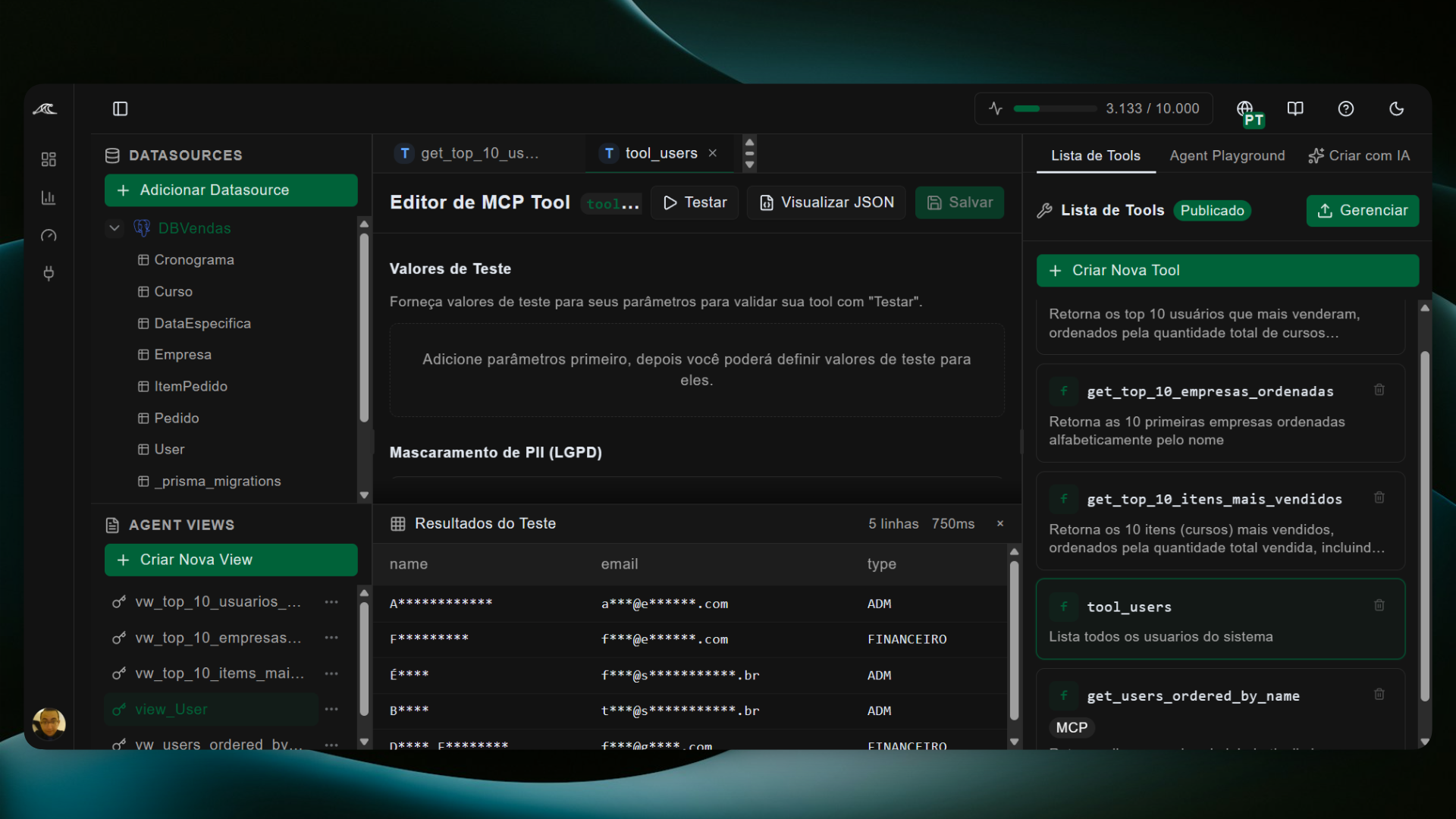Delete get_top_10_itens_mais_vendidos tool trash icon
This screenshot has width=1456, height=819.
(x=1379, y=497)
